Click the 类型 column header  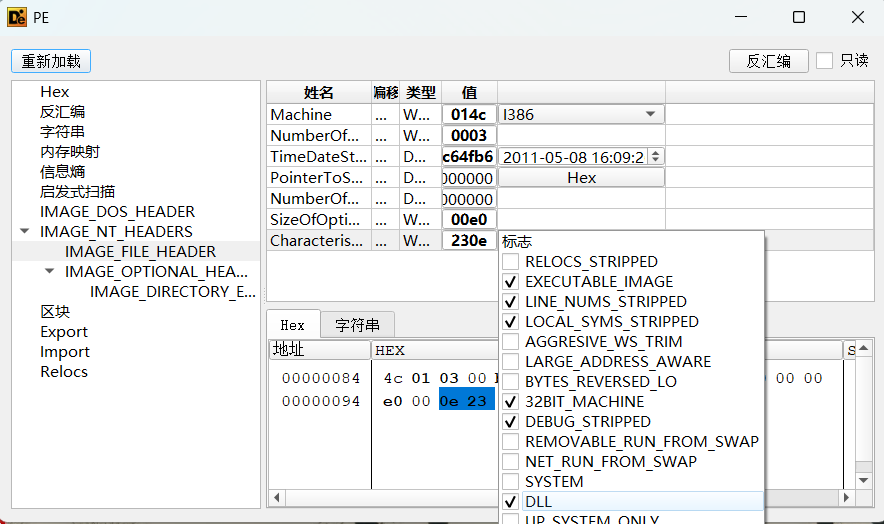coord(421,93)
